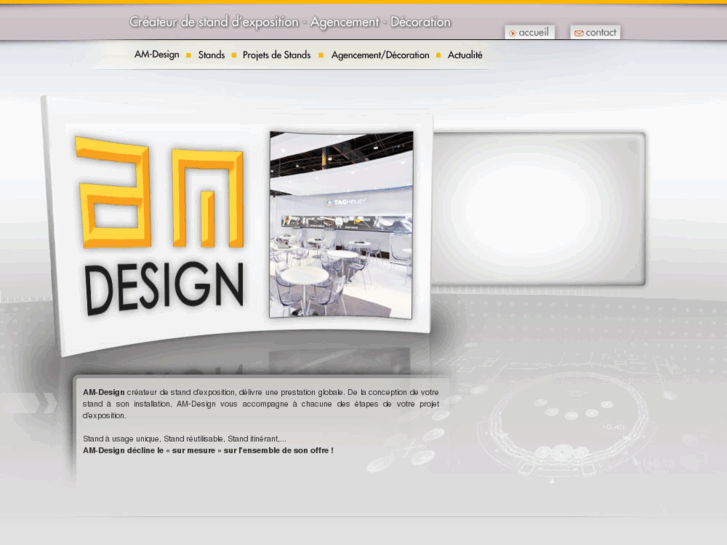Click the empty glowing panel on right
727x545 pixels.
[x=540, y=208]
